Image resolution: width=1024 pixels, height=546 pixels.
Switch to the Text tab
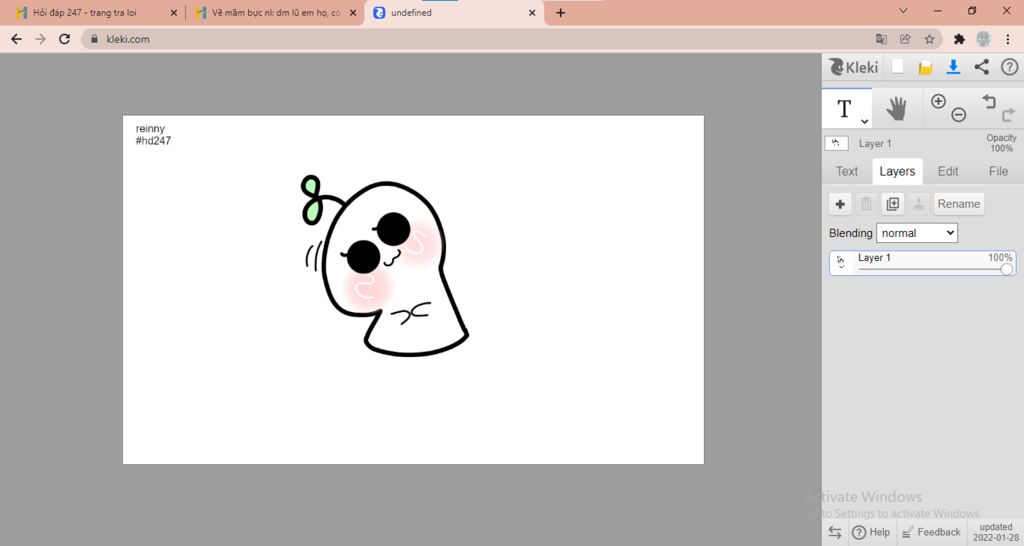(x=847, y=171)
